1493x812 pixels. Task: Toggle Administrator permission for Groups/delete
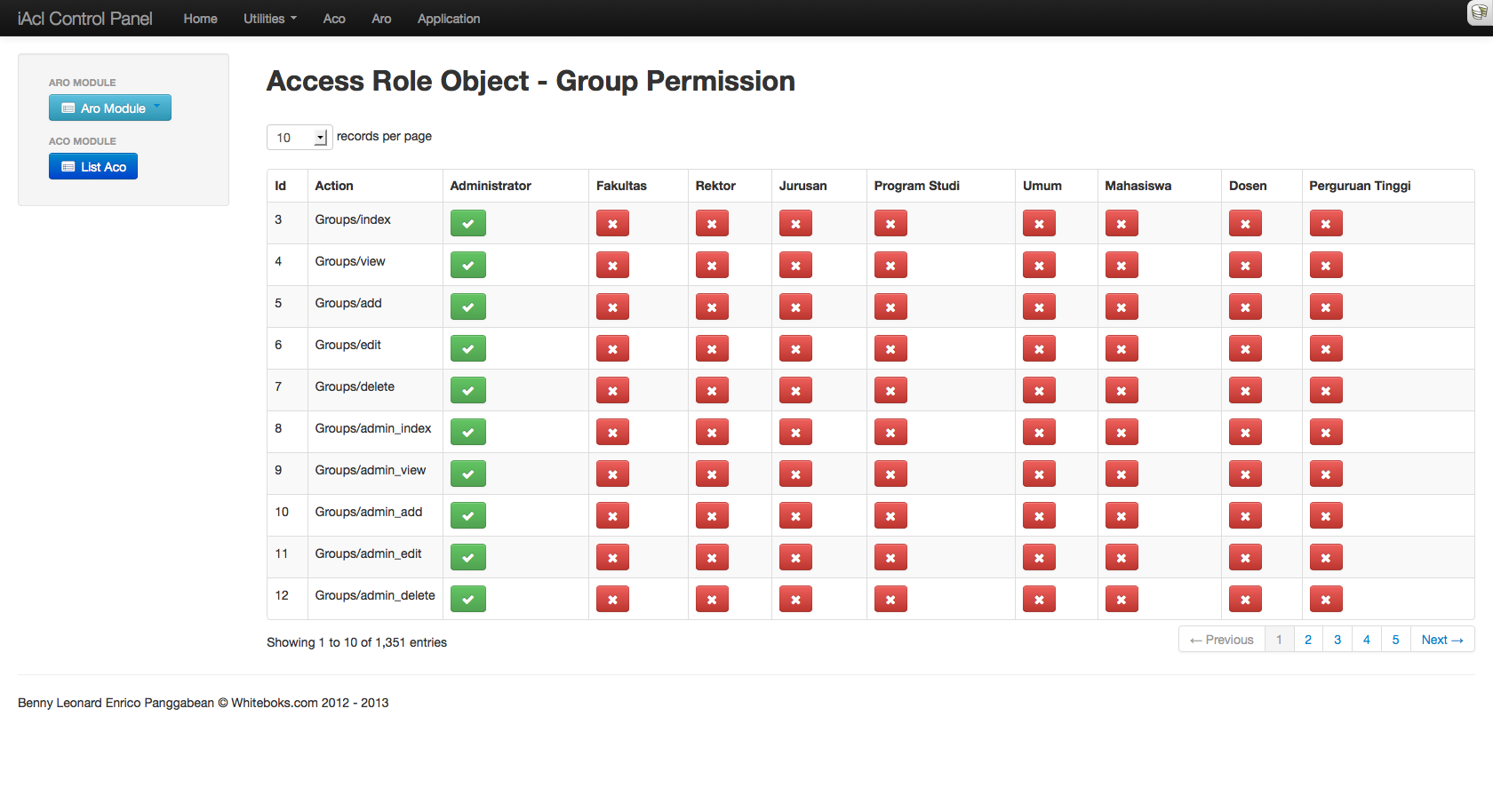point(467,390)
